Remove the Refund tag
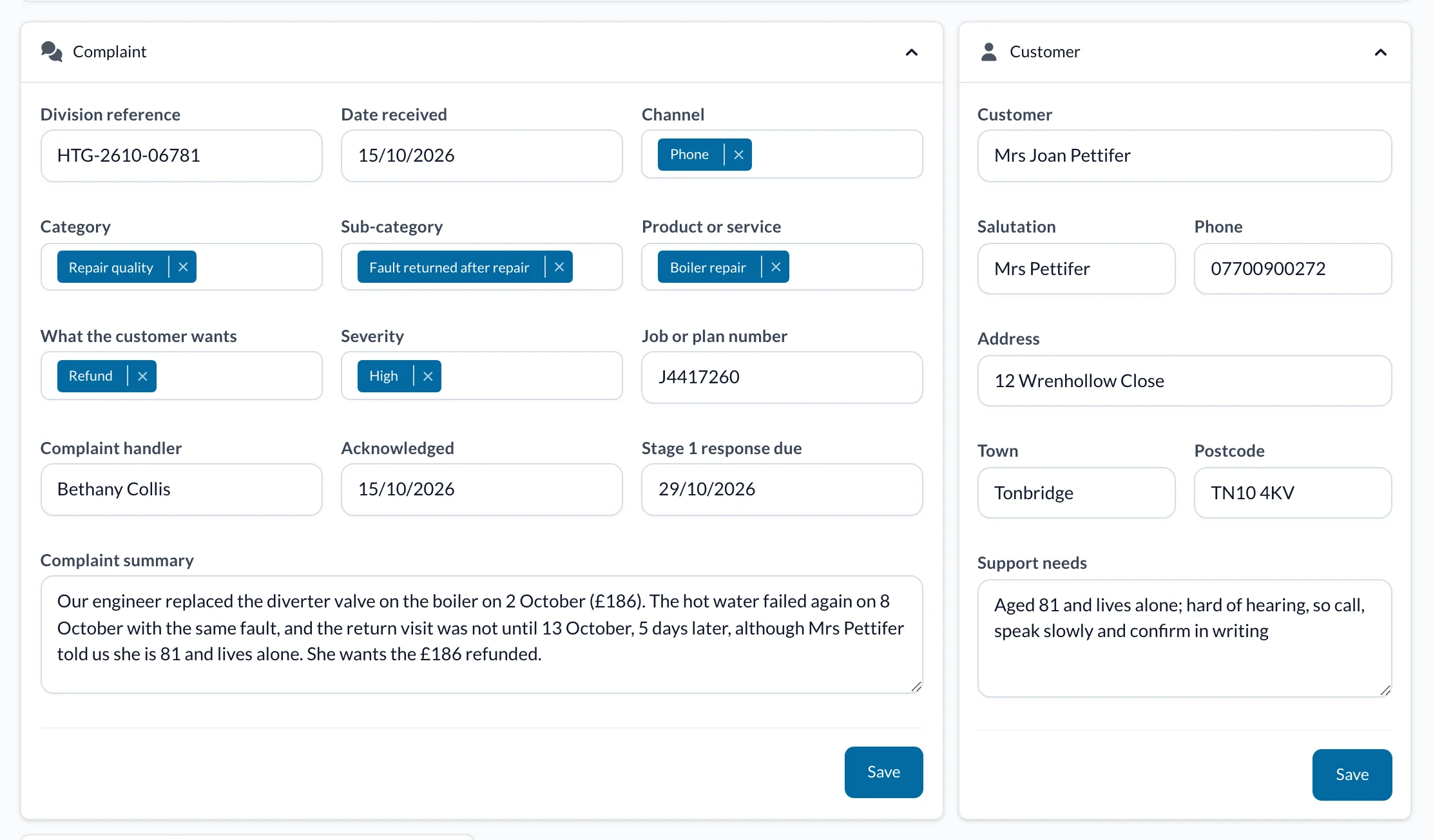Screen dimensions: 1433x840 (142, 376)
